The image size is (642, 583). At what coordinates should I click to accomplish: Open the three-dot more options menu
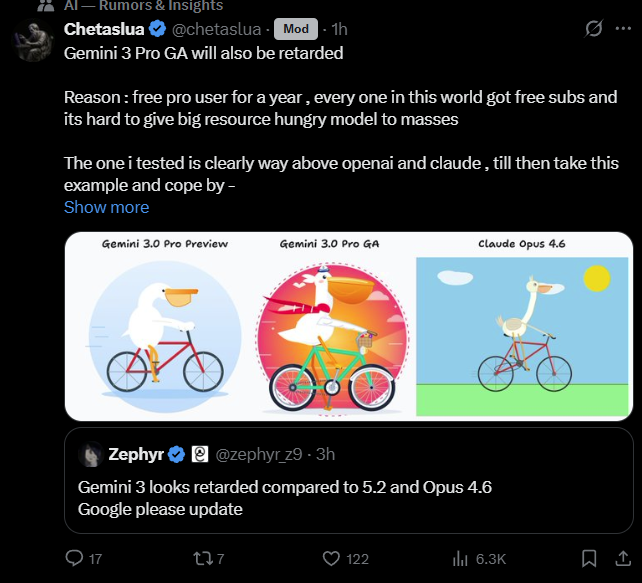pos(625,29)
